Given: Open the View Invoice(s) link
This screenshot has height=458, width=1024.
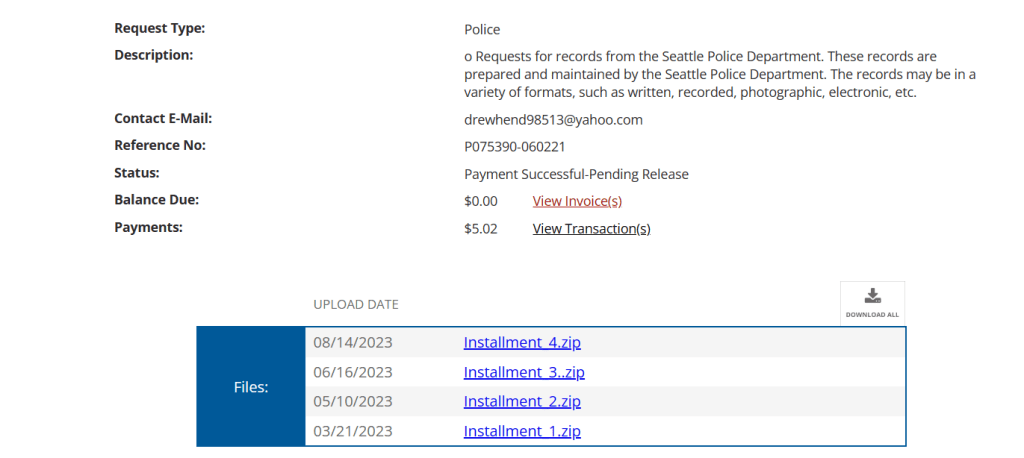Looking at the screenshot, I should 577,201.
